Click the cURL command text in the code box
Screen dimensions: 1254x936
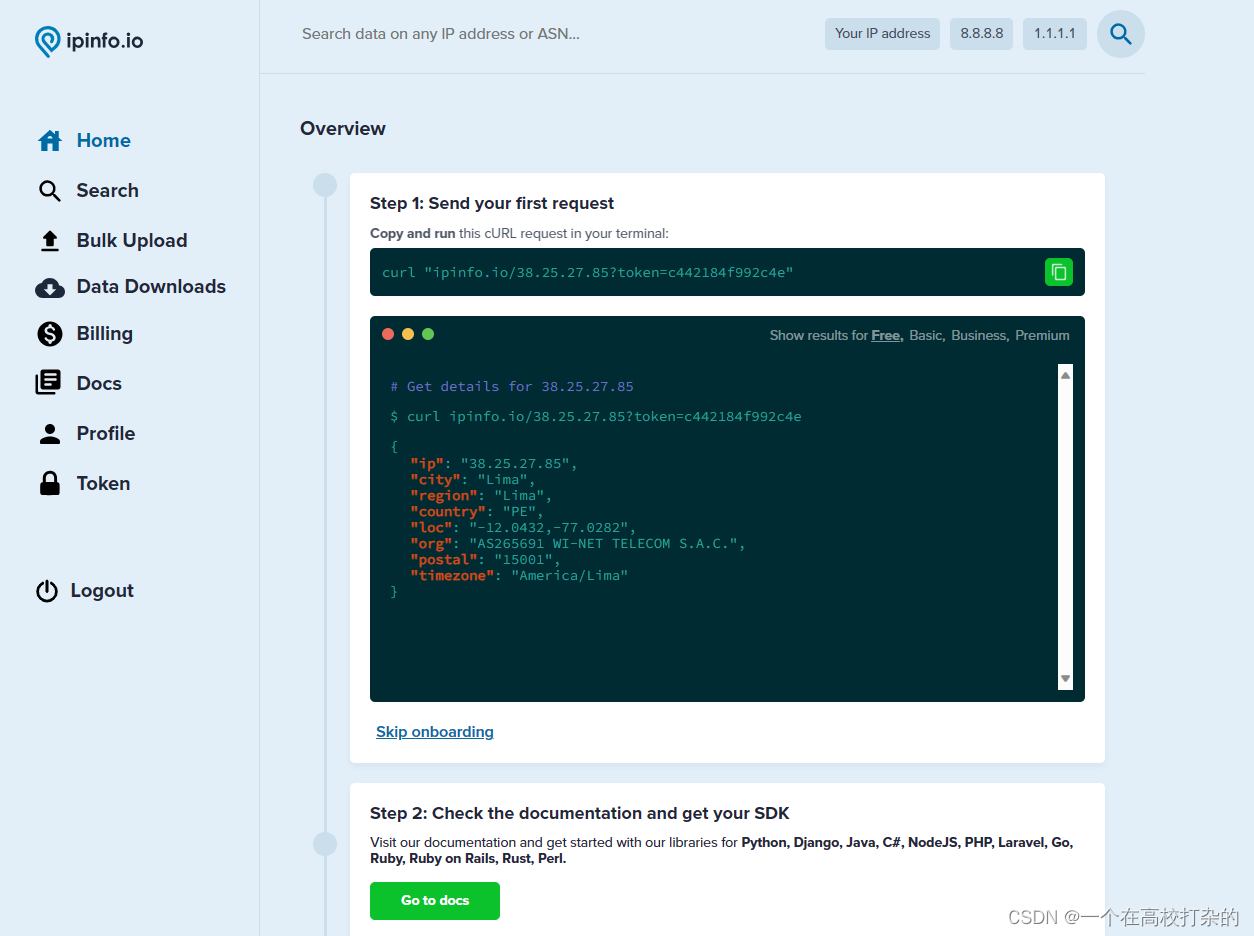(587, 272)
